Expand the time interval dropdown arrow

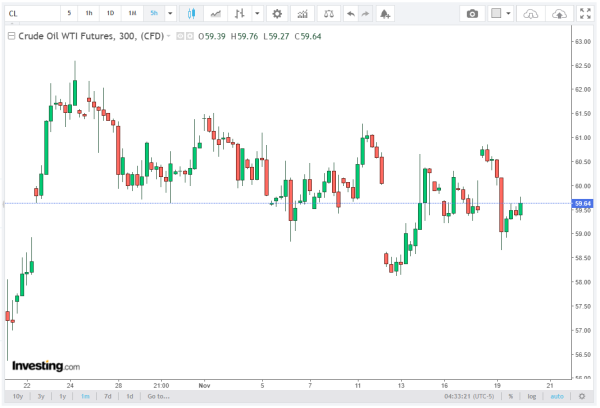(x=170, y=13)
